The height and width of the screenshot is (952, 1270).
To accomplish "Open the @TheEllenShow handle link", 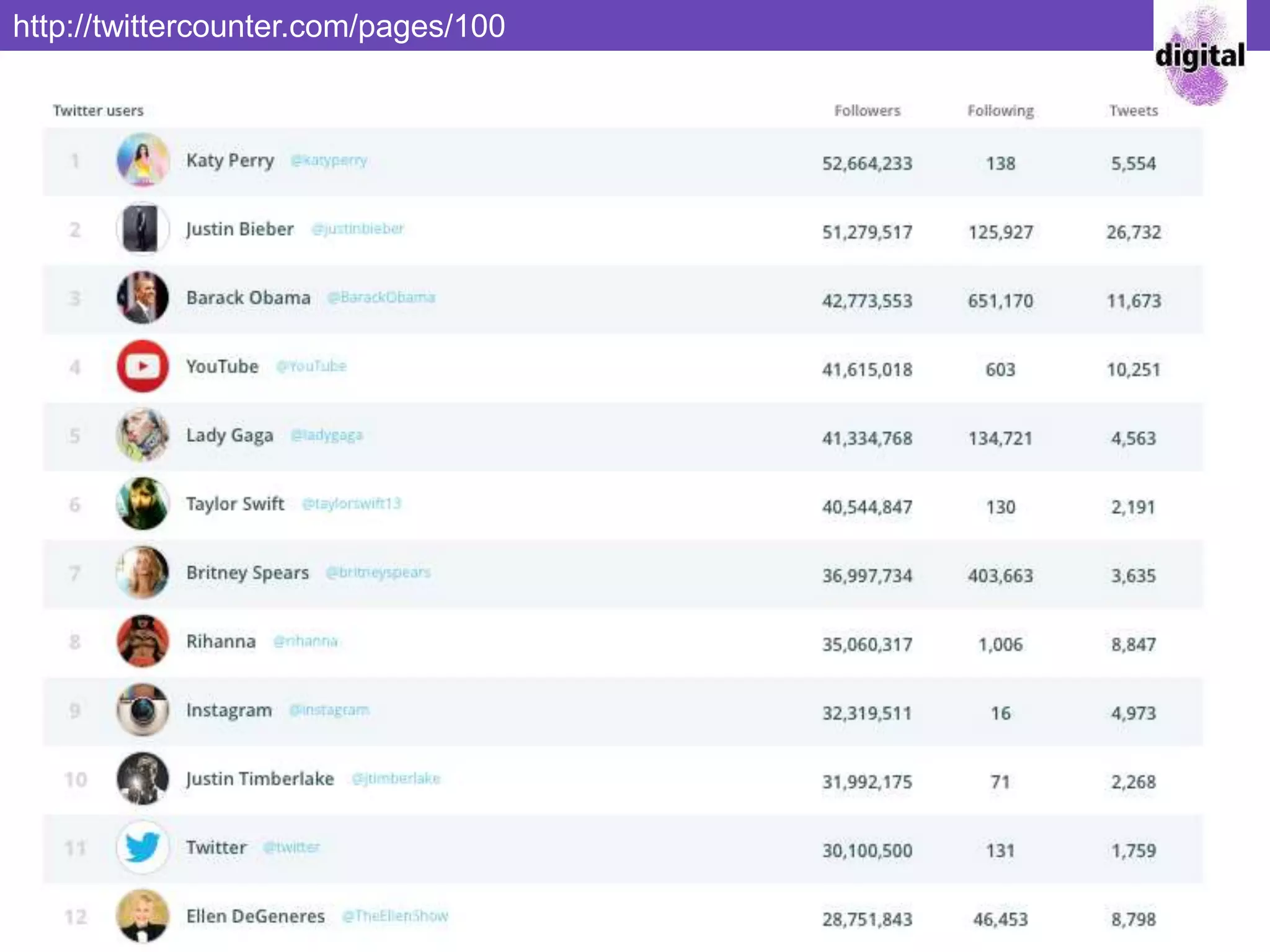I will click(x=395, y=916).
